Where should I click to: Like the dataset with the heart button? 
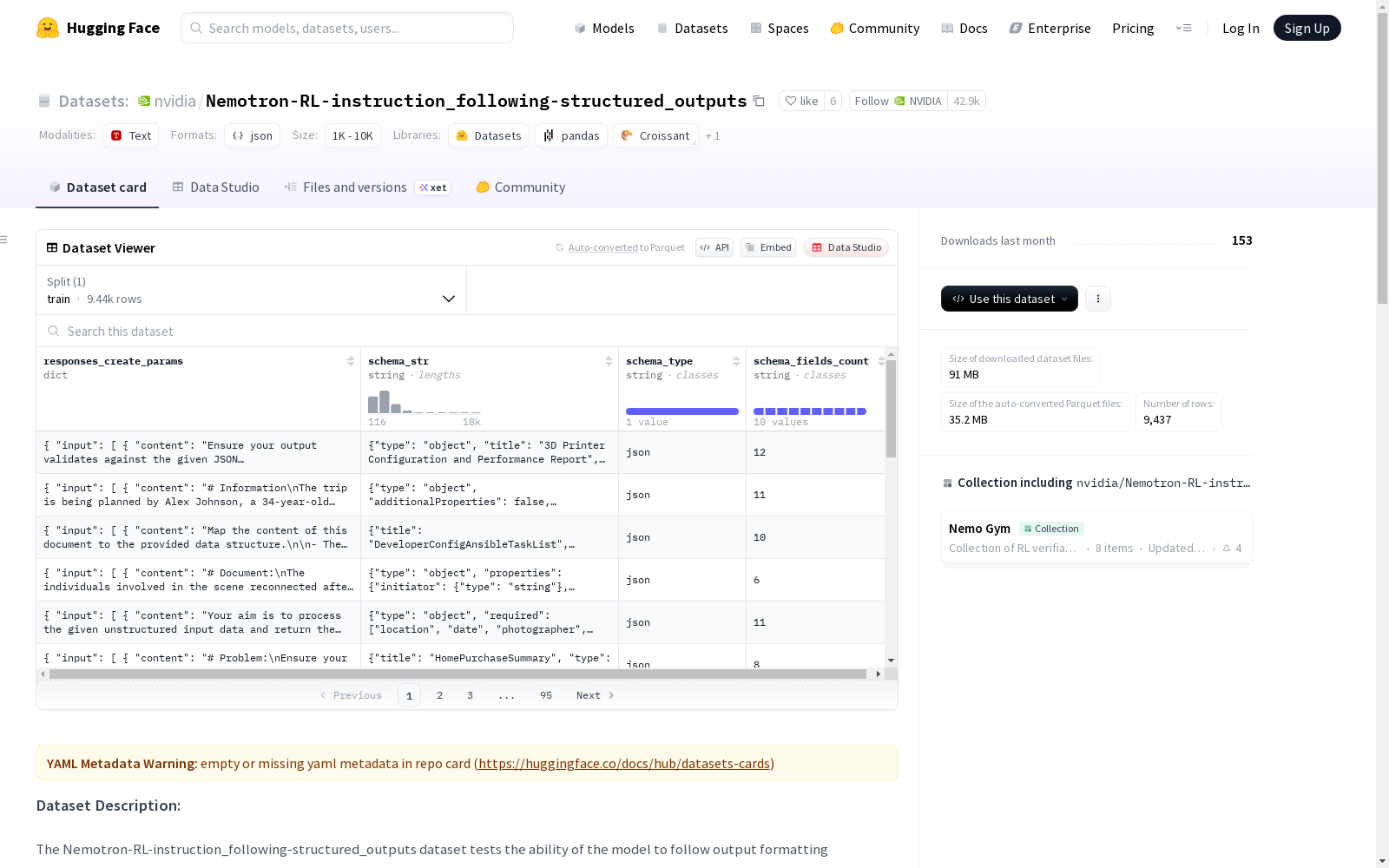[801, 101]
